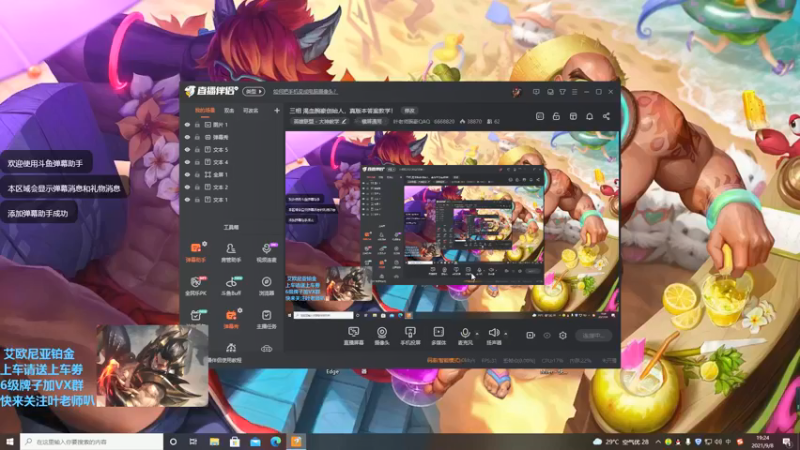This screenshot has height=450, width=800.
Task: Open the 弹幕助手 danmaku assistant tool
Action: tap(195, 252)
